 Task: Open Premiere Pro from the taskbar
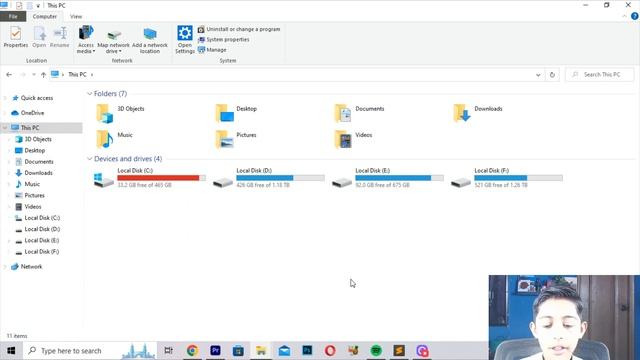click(x=215, y=351)
